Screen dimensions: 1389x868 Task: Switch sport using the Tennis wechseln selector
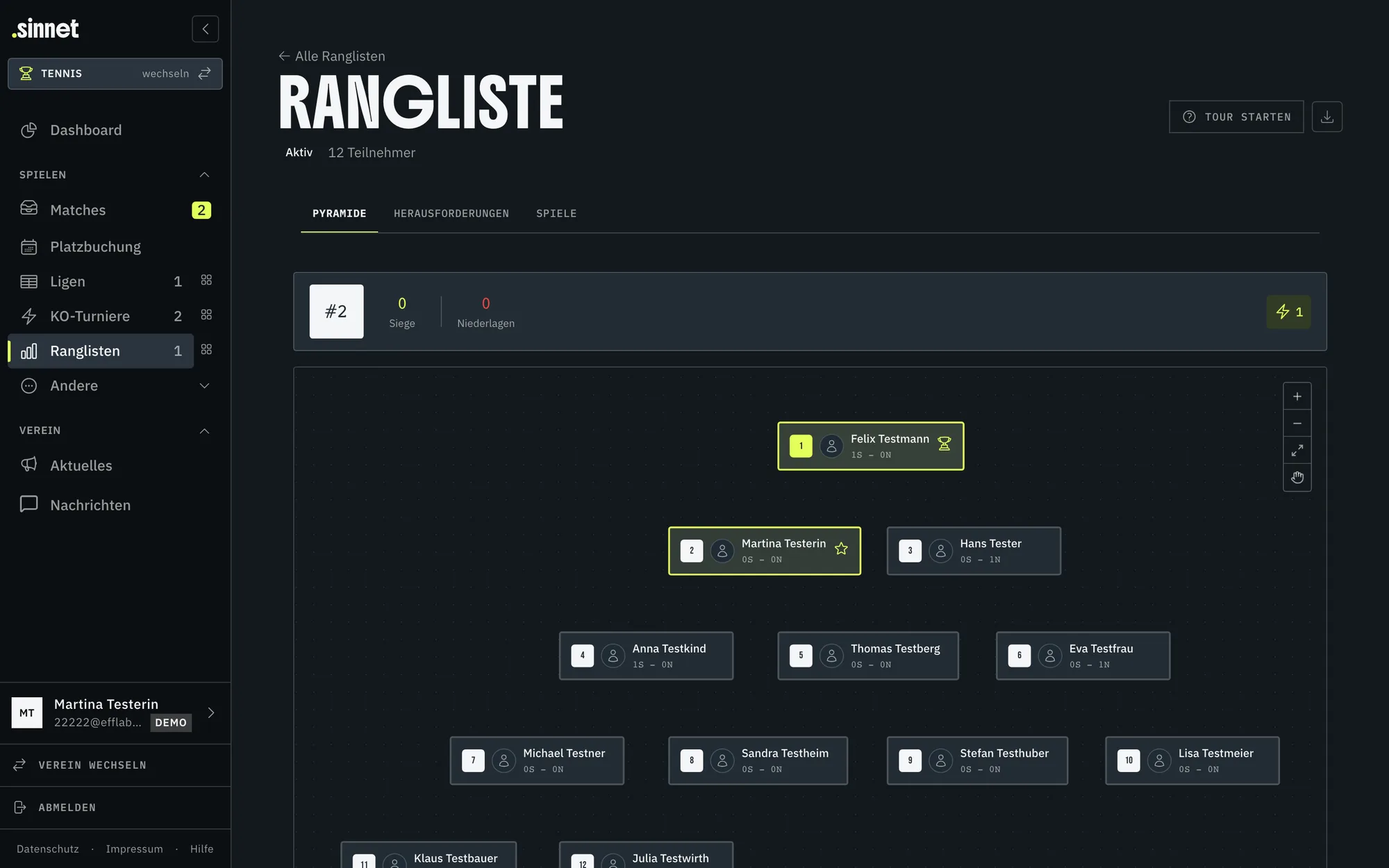click(115, 74)
